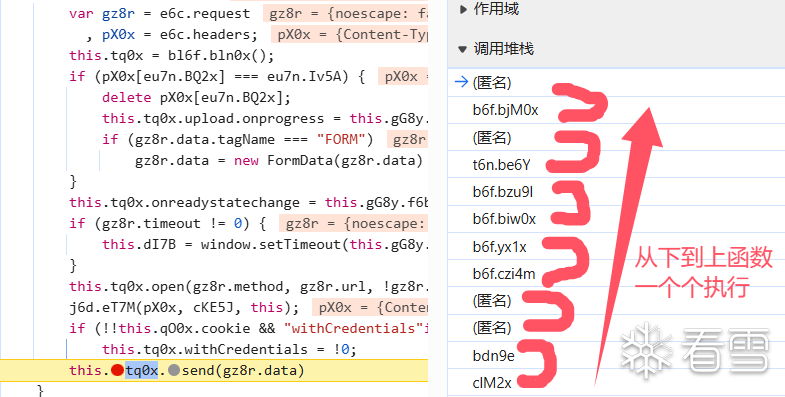Click the 'this.tq0x.withCredentials = !0;' line
Viewport: 785px width, 397px height.
coord(229,349)
